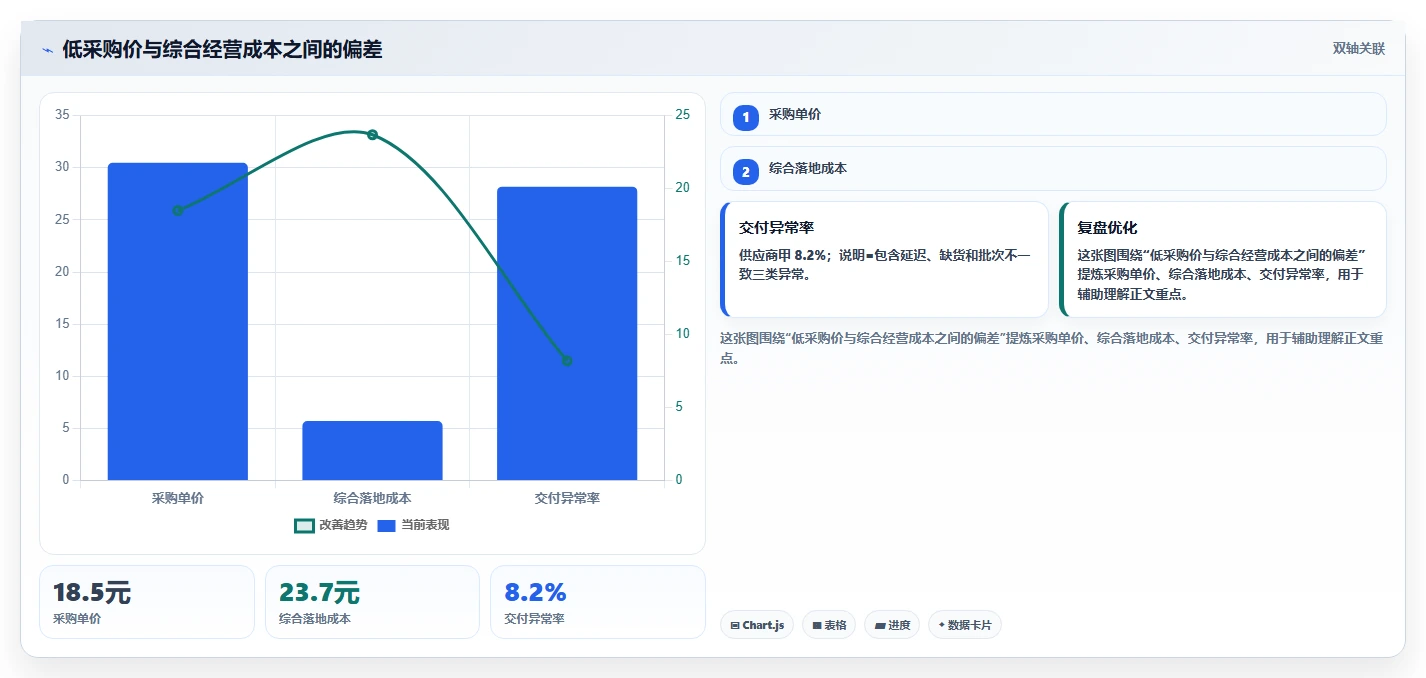The height and width of the screenshot is (678, 1426).
Task: Click the summary paragraph below the cards
Action: (x=1052, y=348)
